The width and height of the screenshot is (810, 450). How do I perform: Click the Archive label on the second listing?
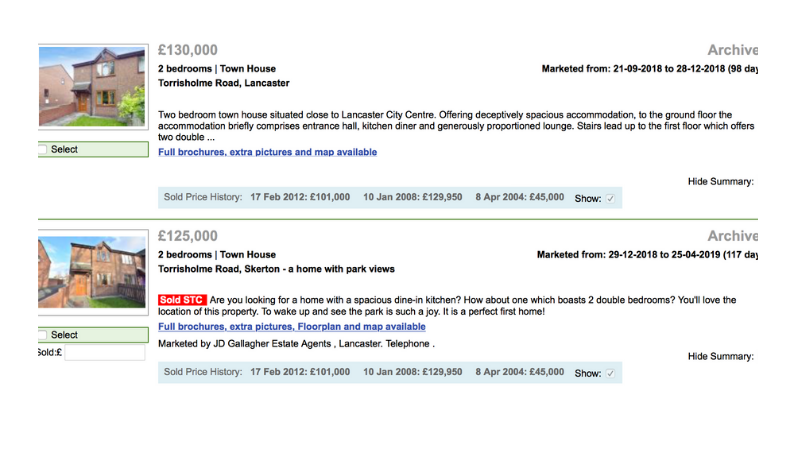[732, 236]
